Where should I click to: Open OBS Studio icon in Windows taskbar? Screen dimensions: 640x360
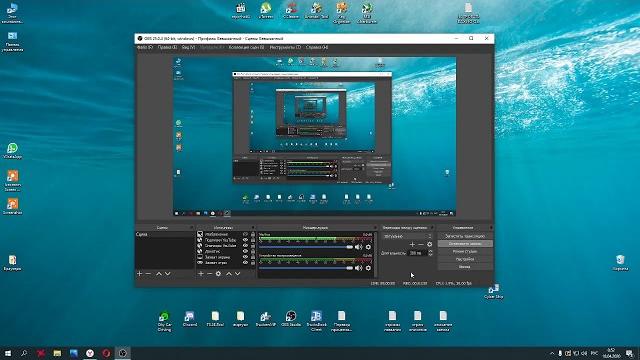[122, 353]
